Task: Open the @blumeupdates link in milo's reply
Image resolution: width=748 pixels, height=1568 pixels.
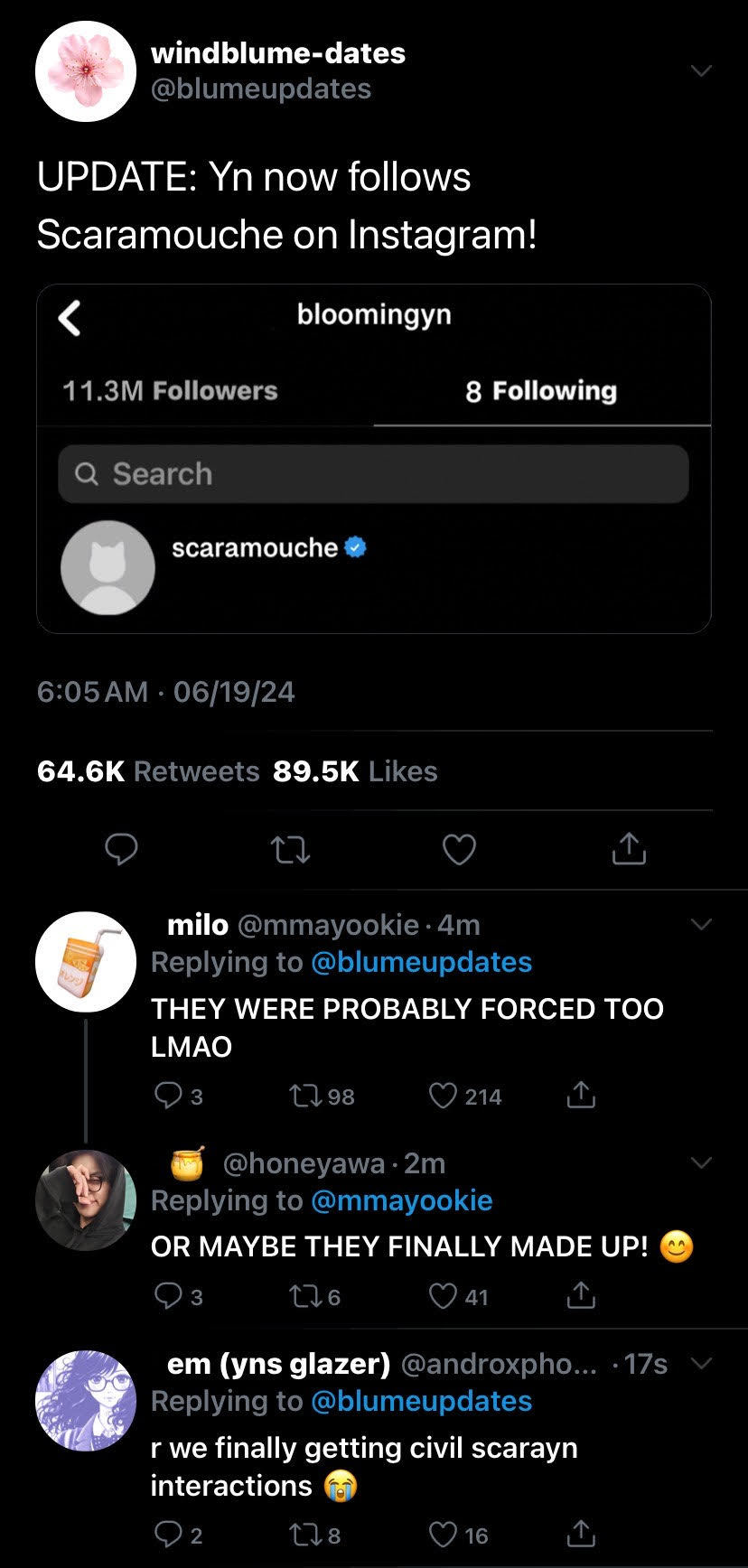Action: tap(421, 962)
